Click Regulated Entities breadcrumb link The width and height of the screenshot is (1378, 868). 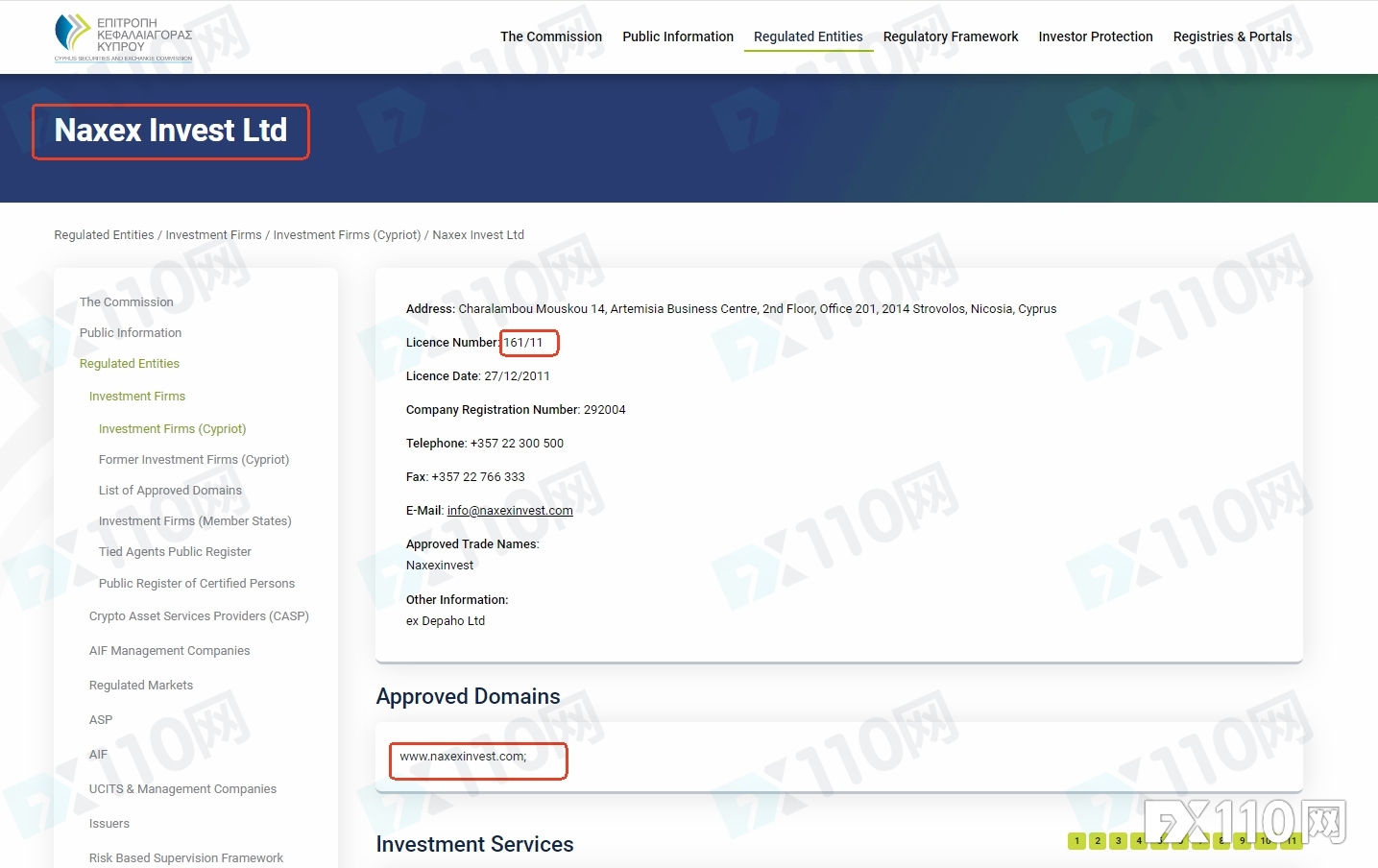(104, 235)
